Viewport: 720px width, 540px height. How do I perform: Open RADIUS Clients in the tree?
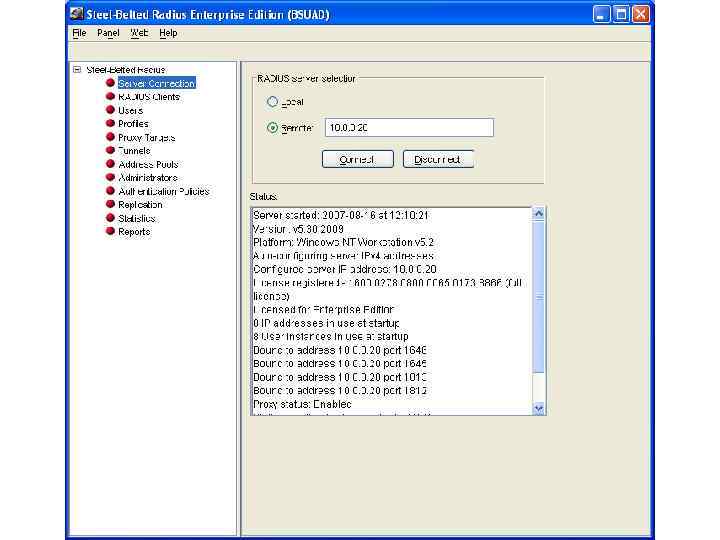click(x=149, y=97)
